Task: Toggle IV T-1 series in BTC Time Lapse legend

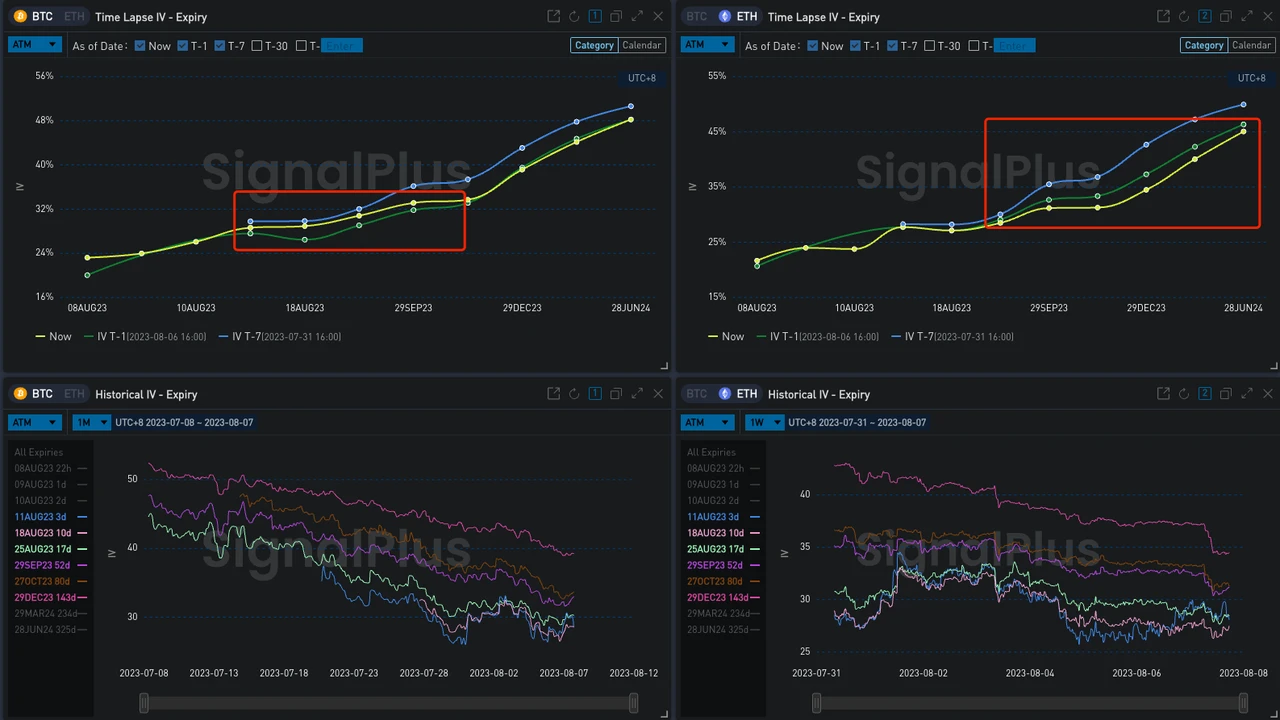Action: (x=146, y=337)
